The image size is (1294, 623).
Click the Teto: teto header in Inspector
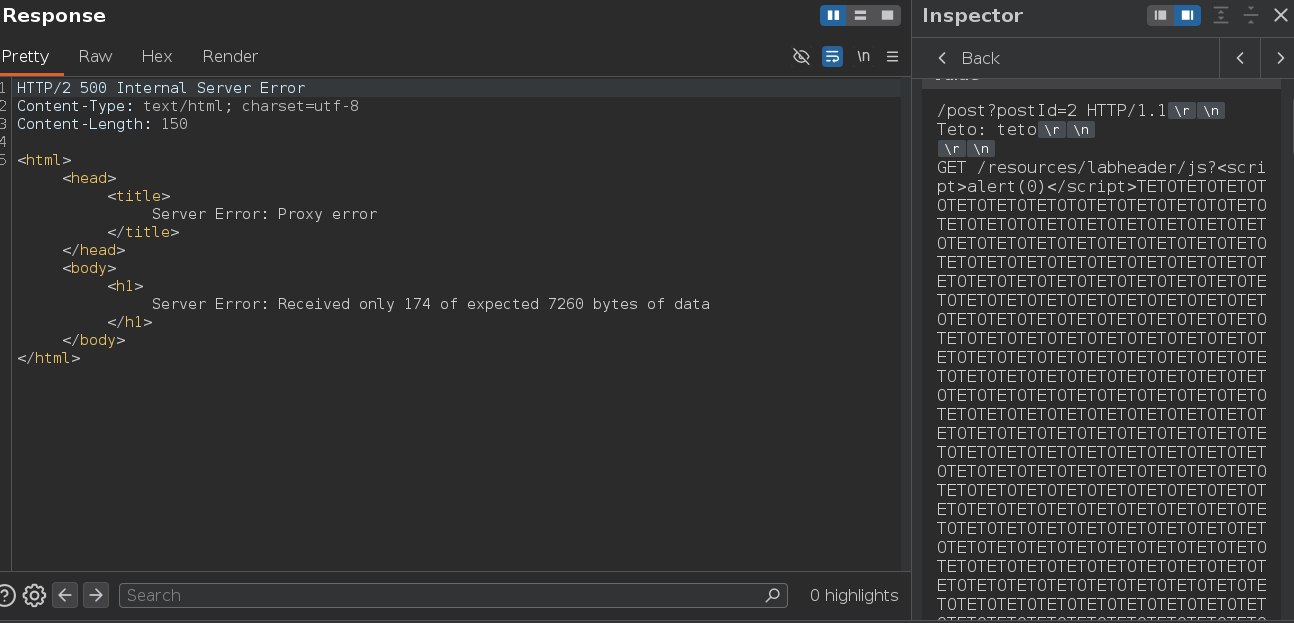click(x=987, y=130)
